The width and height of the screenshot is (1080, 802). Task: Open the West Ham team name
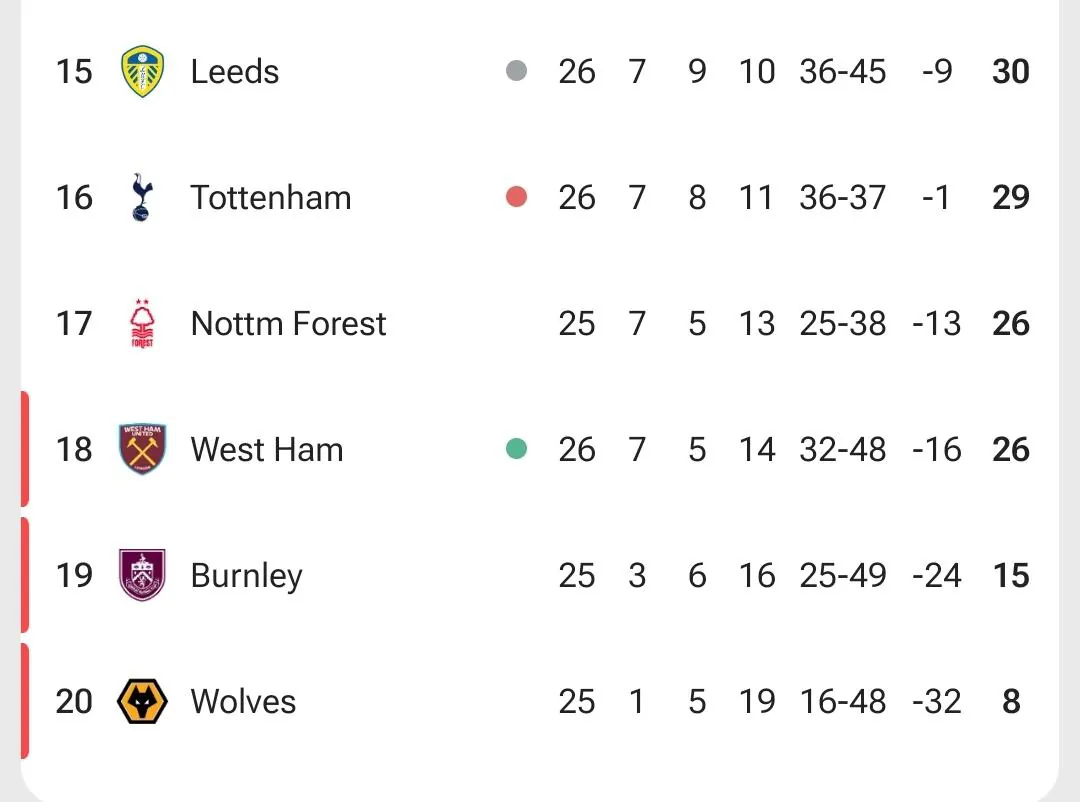(267, 450)
